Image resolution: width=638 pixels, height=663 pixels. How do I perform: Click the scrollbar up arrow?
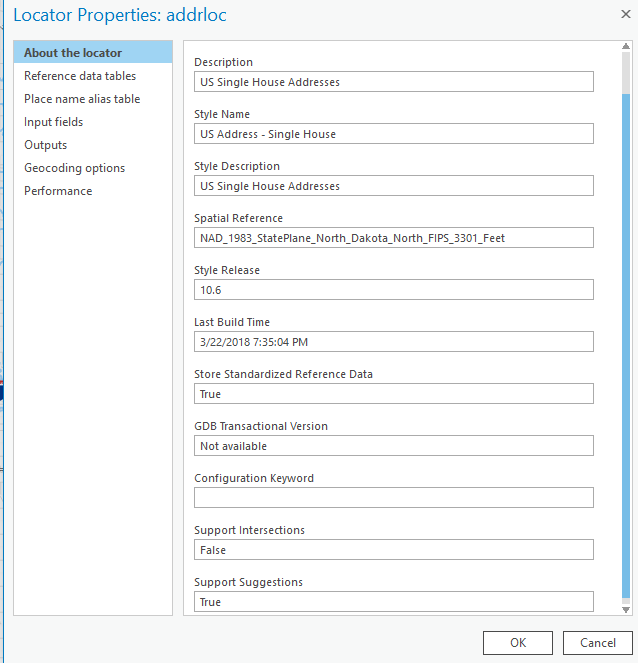(x=627, y=48)
